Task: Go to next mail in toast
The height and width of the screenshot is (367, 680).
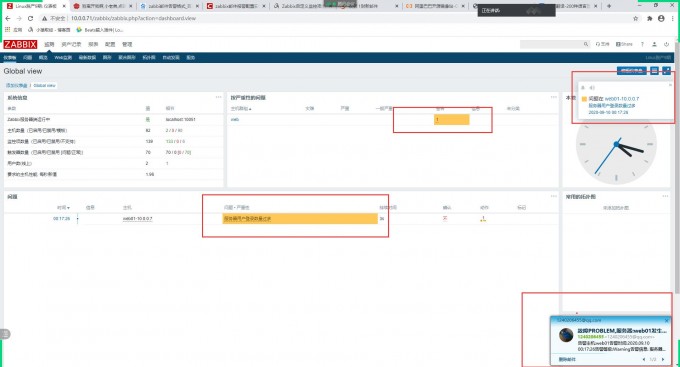Action: (663, 359)
